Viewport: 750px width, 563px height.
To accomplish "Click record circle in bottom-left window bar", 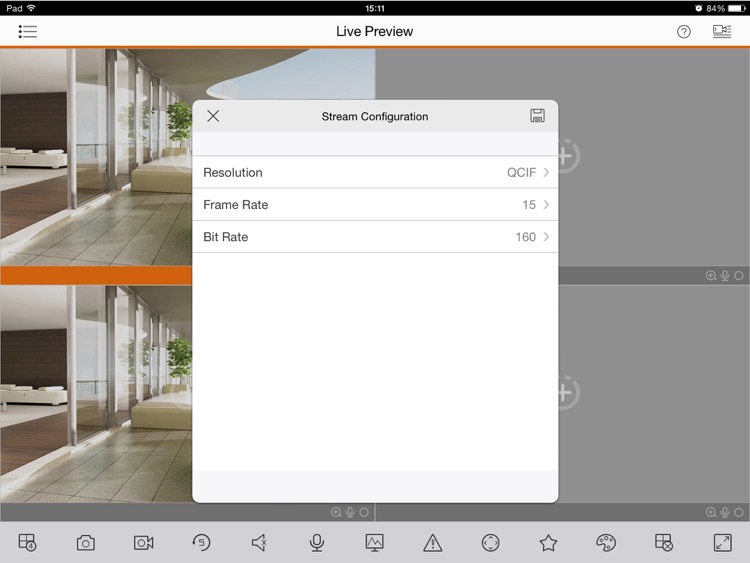I will 364,512.
